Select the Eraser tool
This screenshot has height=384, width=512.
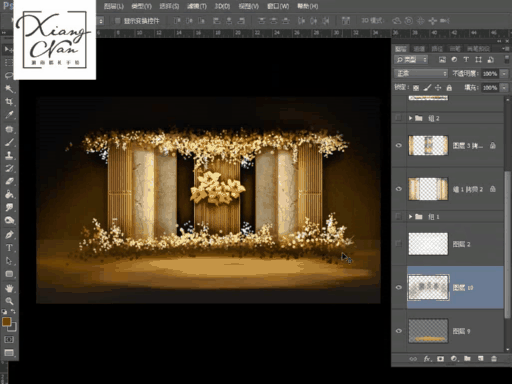(x=9, y=181)
